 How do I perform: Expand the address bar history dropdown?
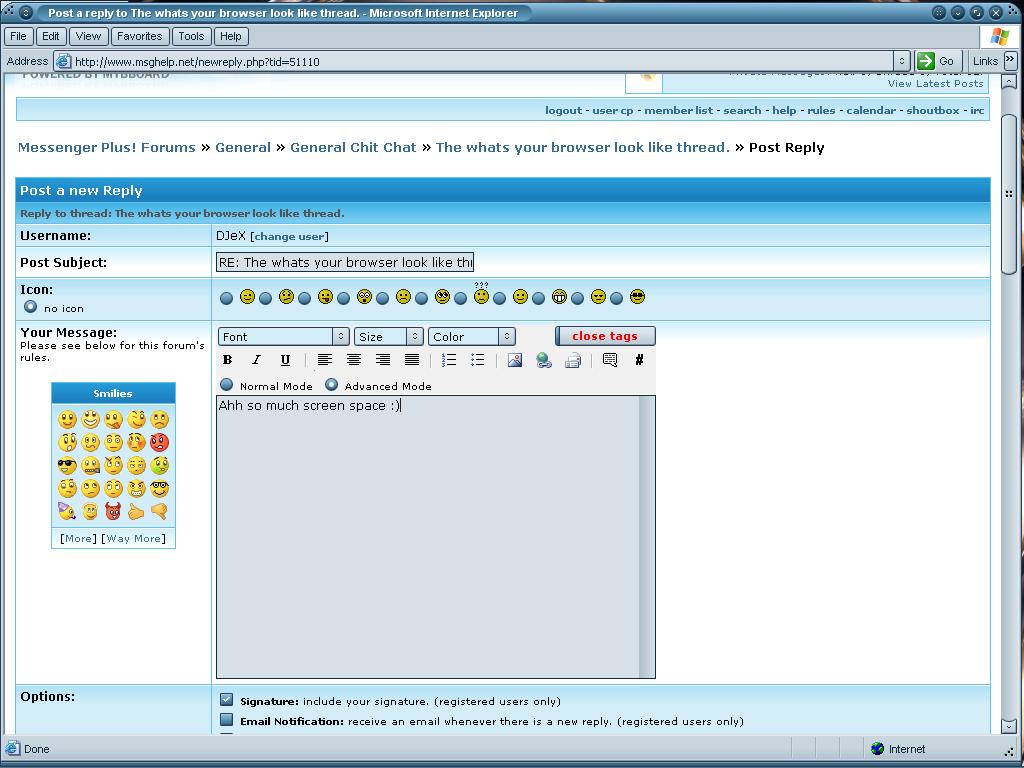click(x=902, y=61)
